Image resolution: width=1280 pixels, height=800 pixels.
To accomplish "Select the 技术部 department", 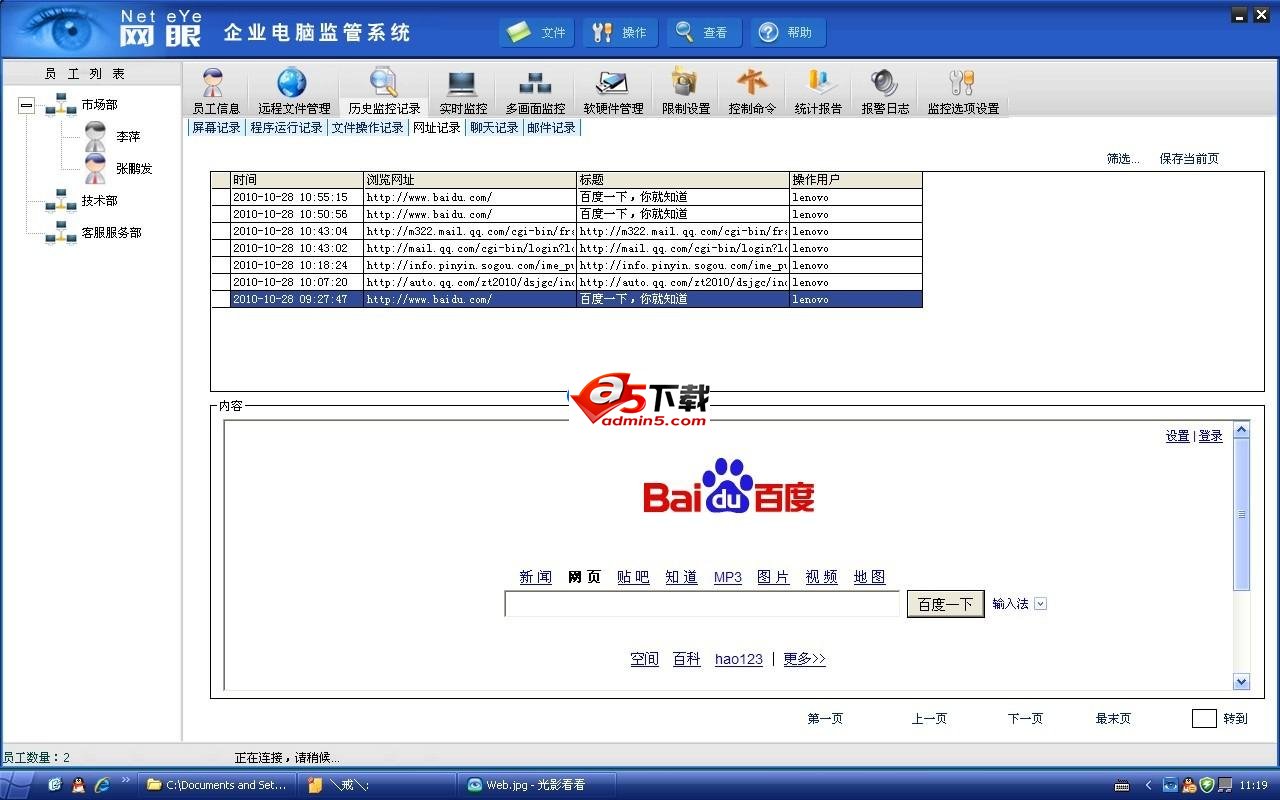I will click(99, 201).
